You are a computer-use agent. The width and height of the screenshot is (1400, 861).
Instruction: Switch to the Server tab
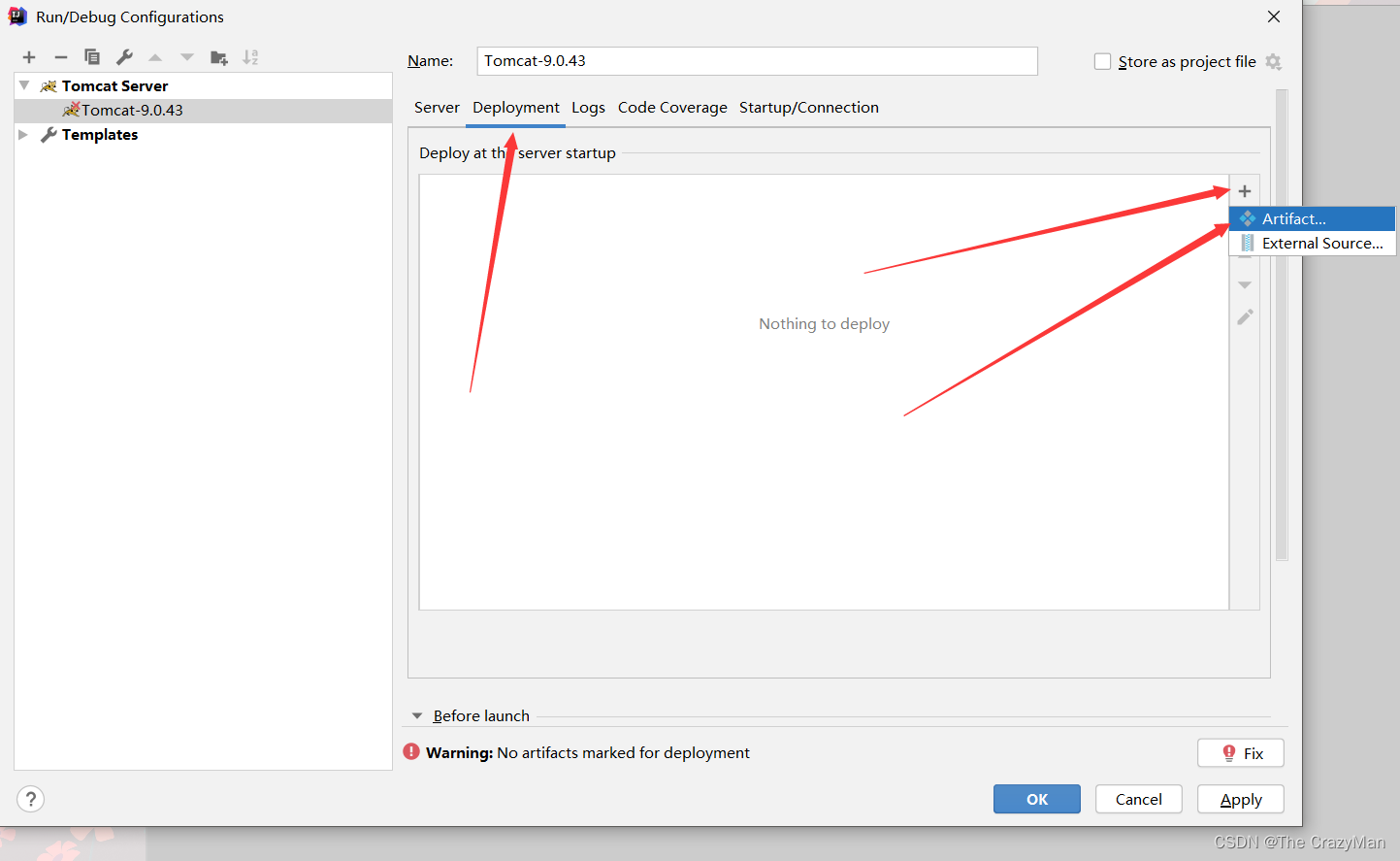[437, 108]
